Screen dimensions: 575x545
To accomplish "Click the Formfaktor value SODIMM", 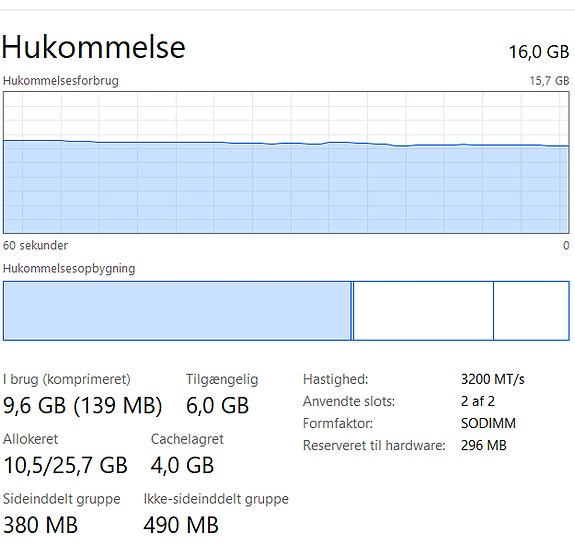I will coord(488,423).
